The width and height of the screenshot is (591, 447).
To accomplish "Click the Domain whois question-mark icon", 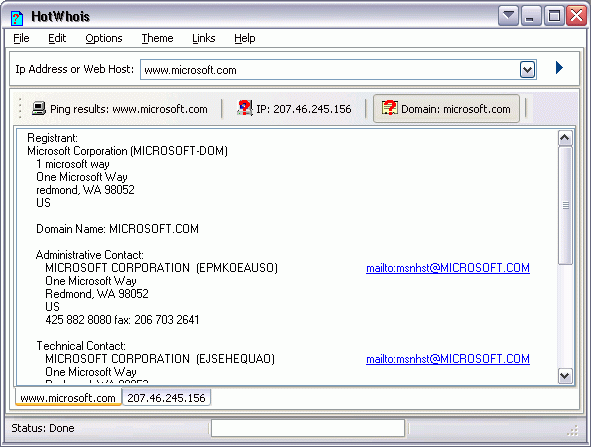I will [389, 108].
